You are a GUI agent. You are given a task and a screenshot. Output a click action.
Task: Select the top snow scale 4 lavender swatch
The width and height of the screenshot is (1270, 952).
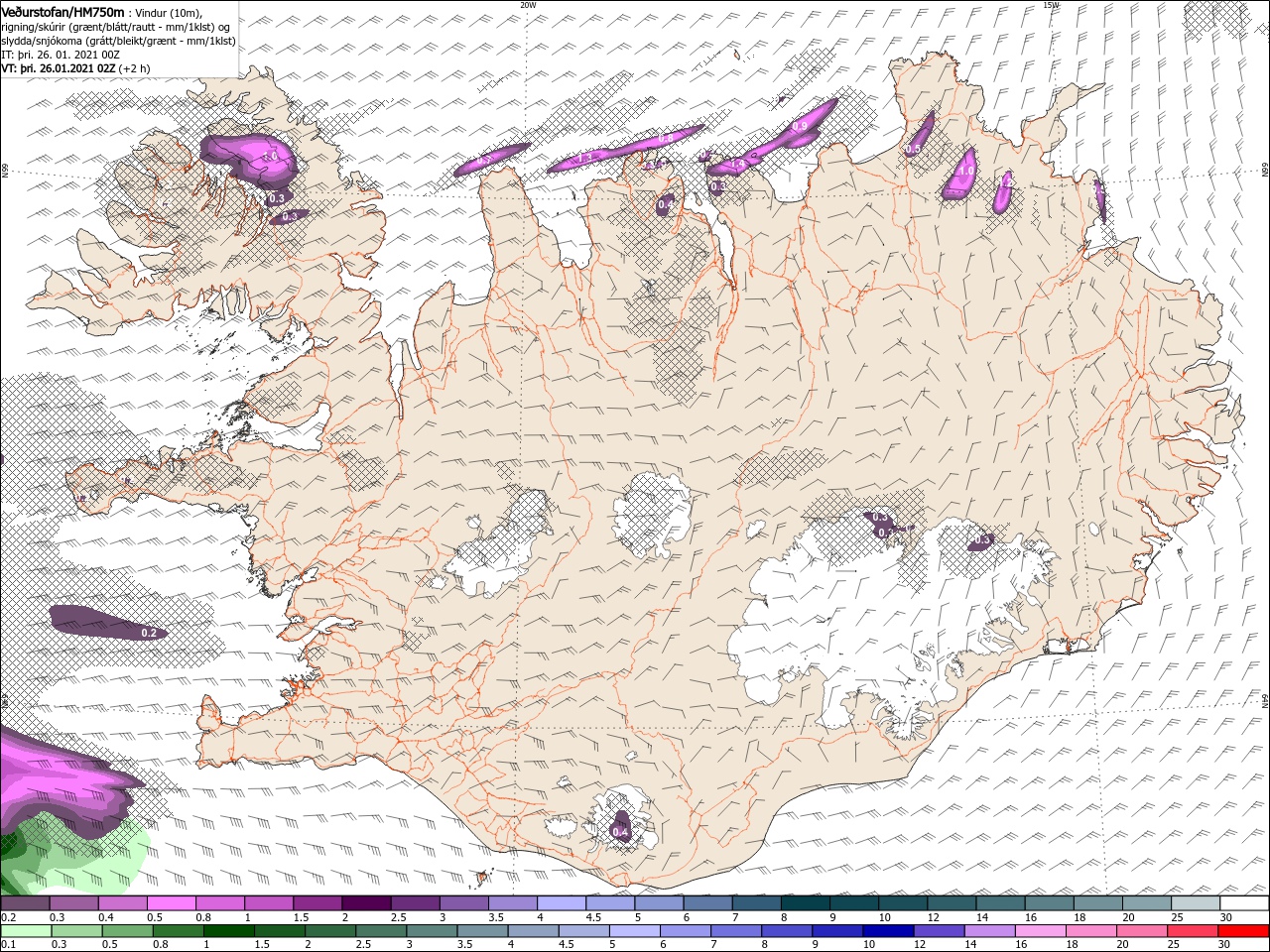(x=561, y=903)
